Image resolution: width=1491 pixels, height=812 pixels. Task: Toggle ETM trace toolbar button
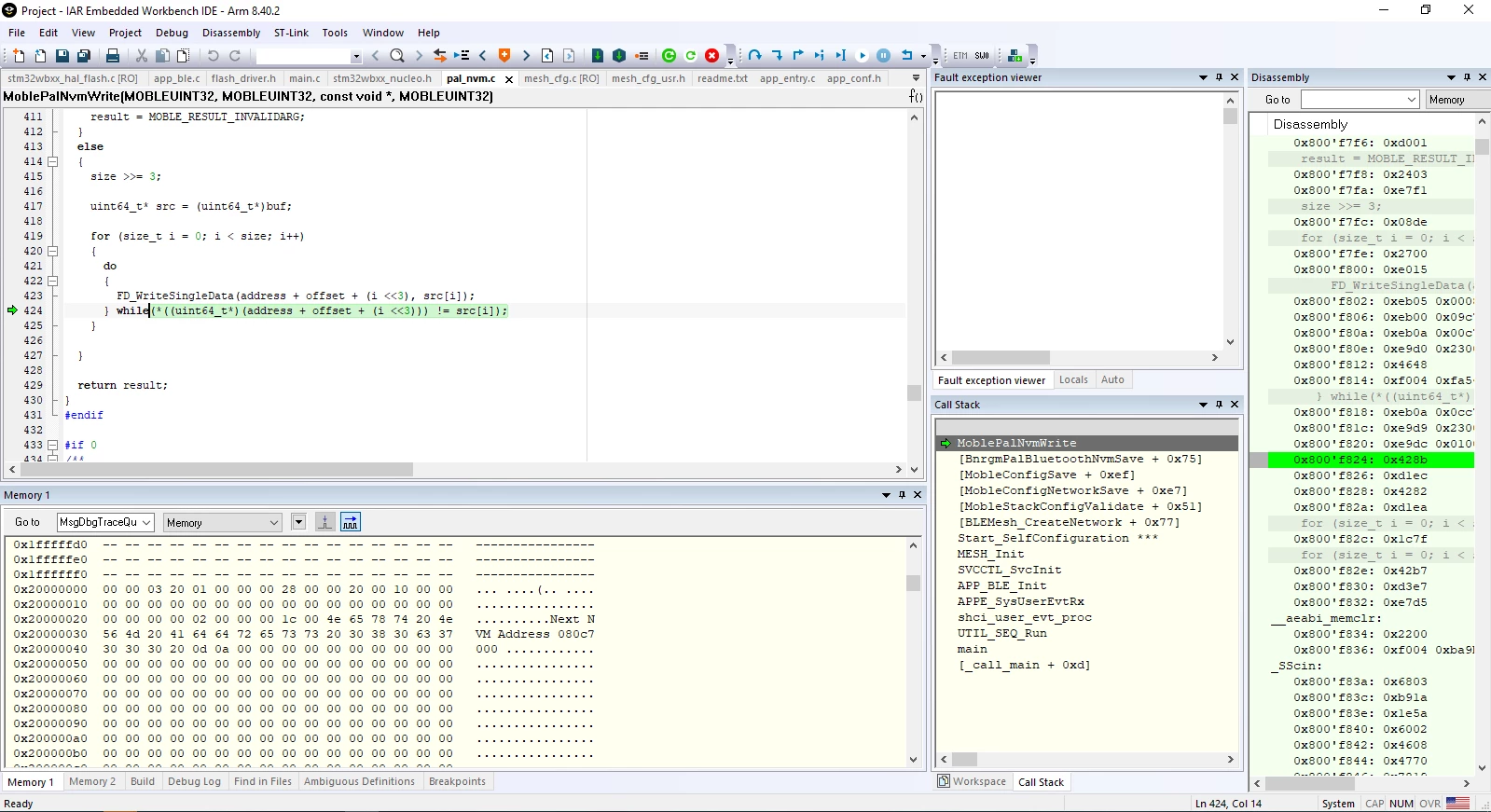(x=960, y=56)
